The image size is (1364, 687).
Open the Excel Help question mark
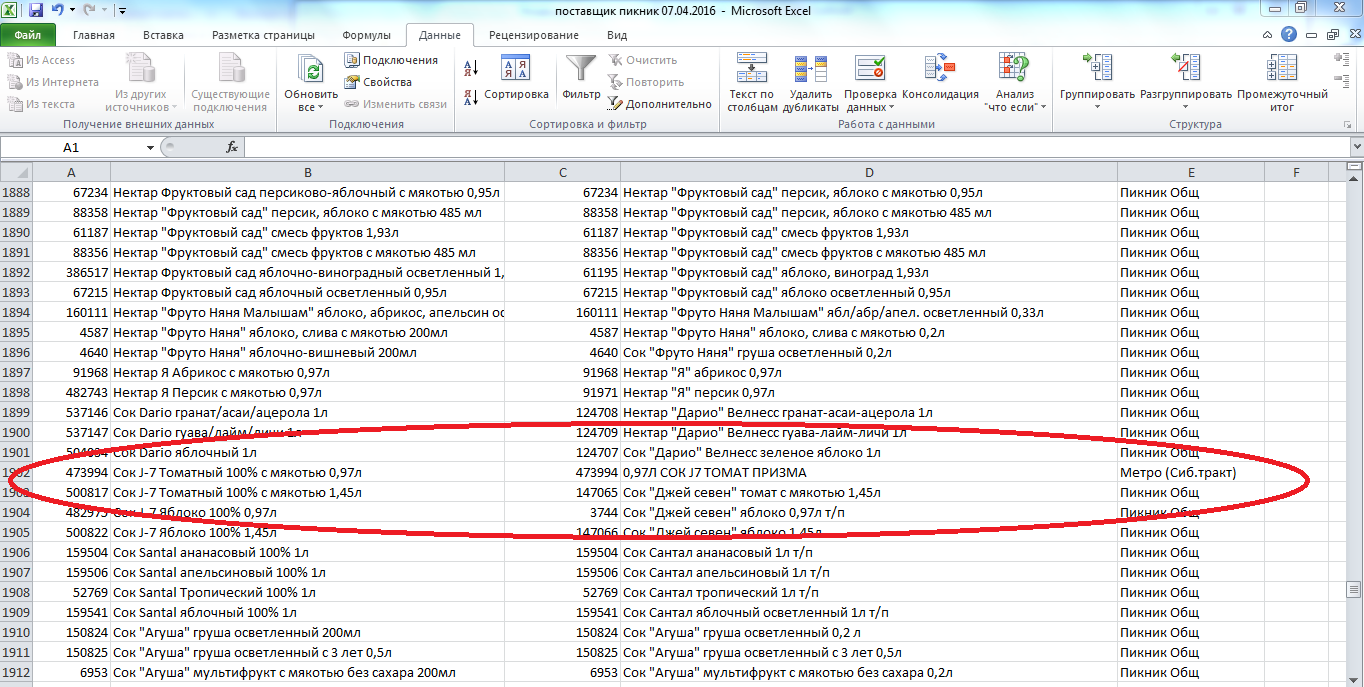click(x=1289, y=35)
